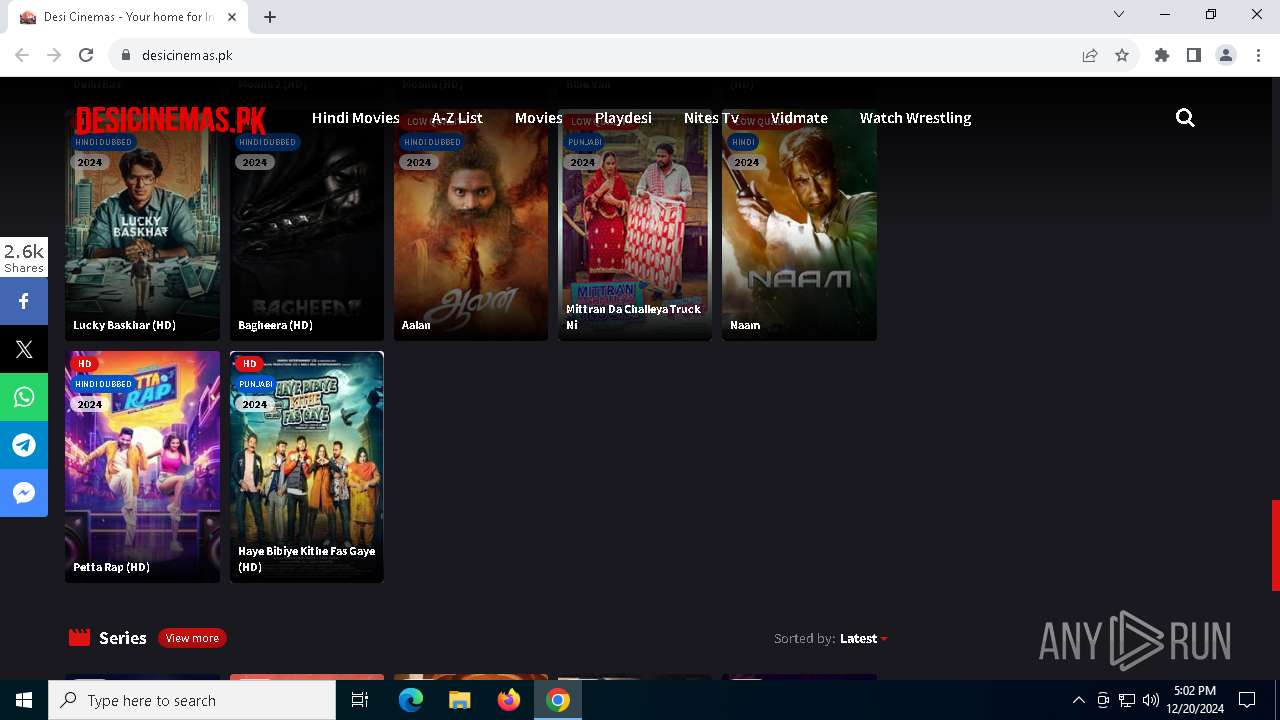Click View more next to Series
Viewport: 1280px width, 720px height.
click(x=192, y=638)
